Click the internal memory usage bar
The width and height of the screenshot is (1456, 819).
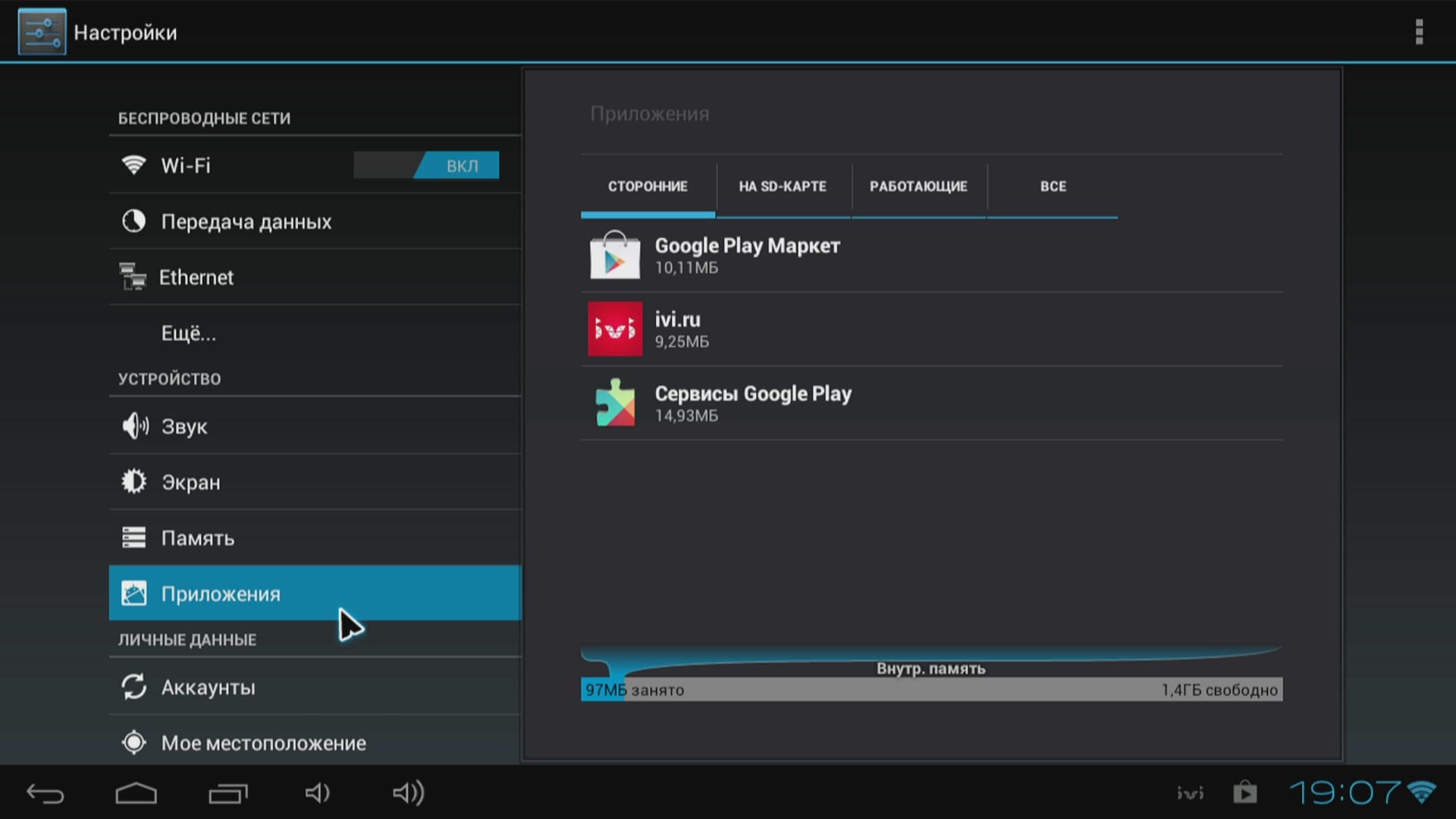(931, 689)
